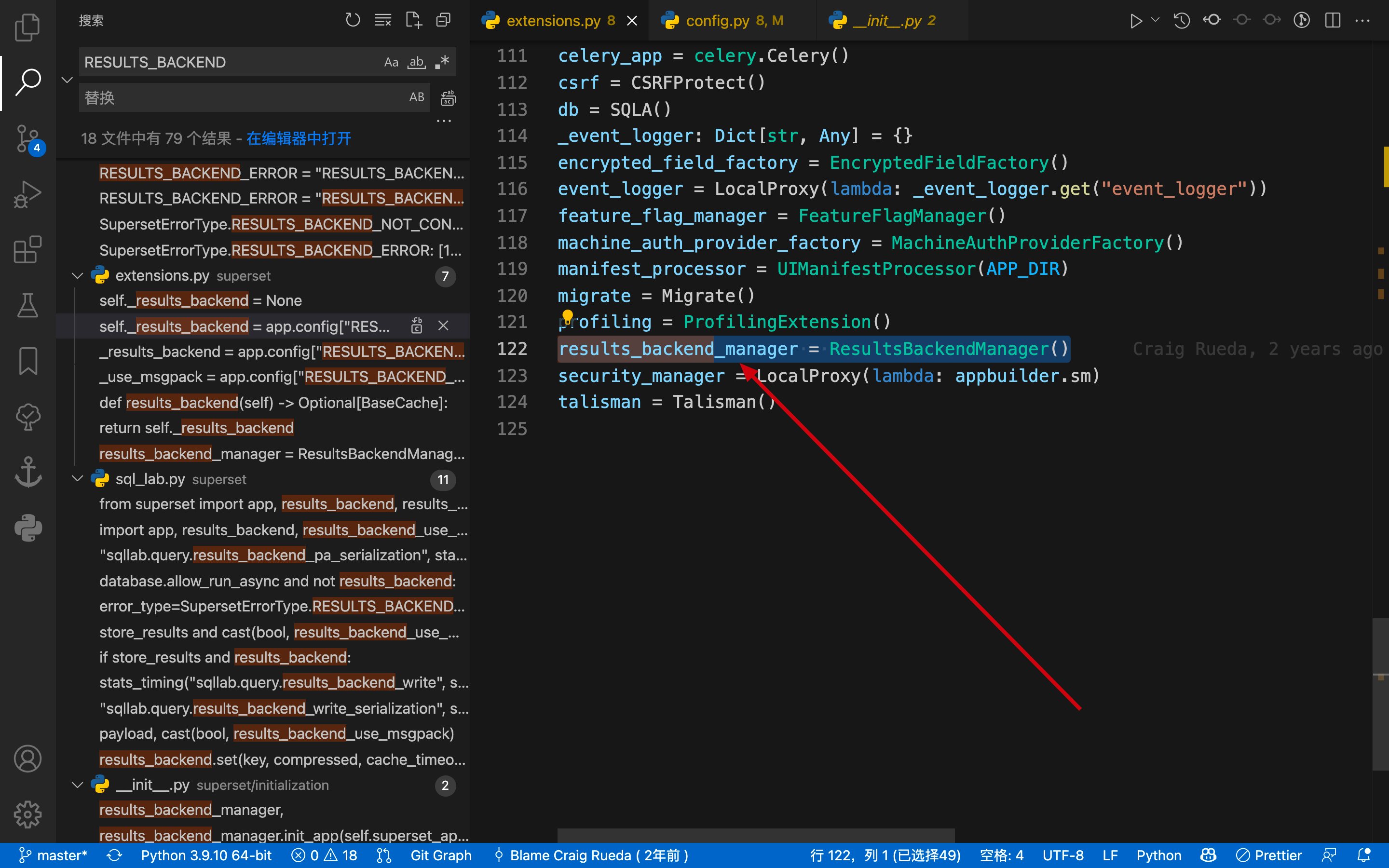Run the Python file with the play button
This screenshot has height=868, width=1389.
click(x=1136, y=21)
